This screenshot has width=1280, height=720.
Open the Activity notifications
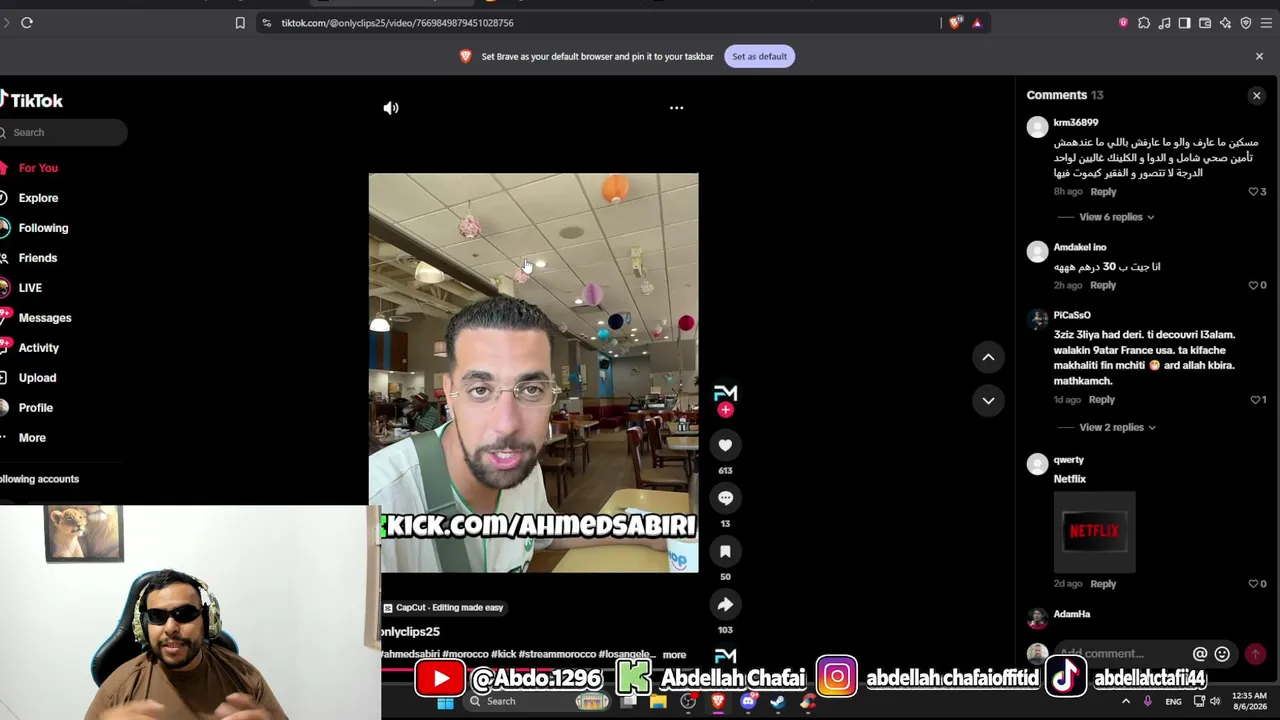coord(39,348)
